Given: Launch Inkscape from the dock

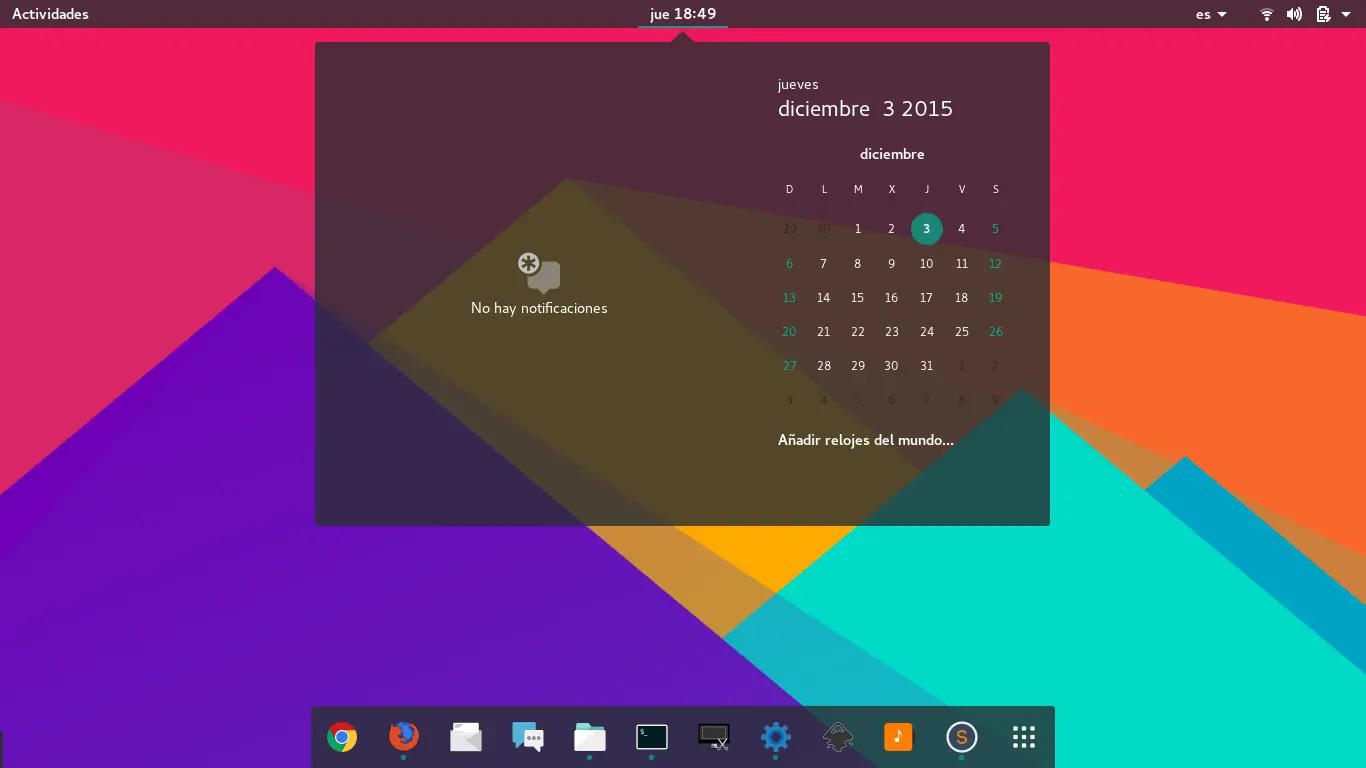Looking at the screenshot, I should tap(838, 738).
